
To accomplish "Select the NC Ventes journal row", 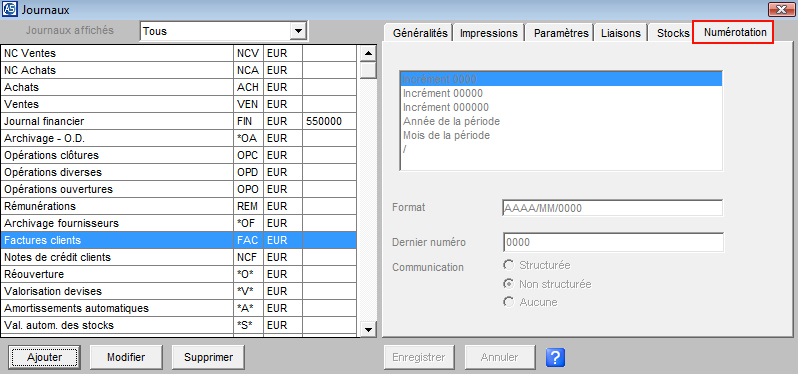I will (179, 53).
